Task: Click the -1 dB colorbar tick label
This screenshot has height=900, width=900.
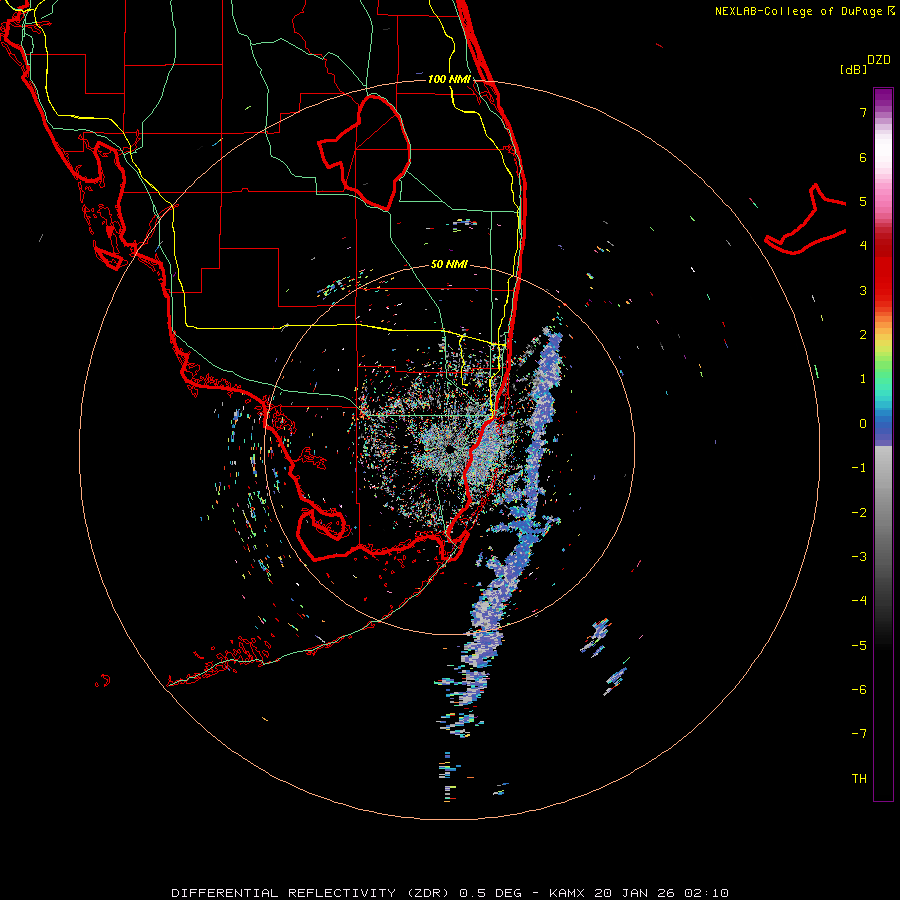Action: click(x=859, y=468)
